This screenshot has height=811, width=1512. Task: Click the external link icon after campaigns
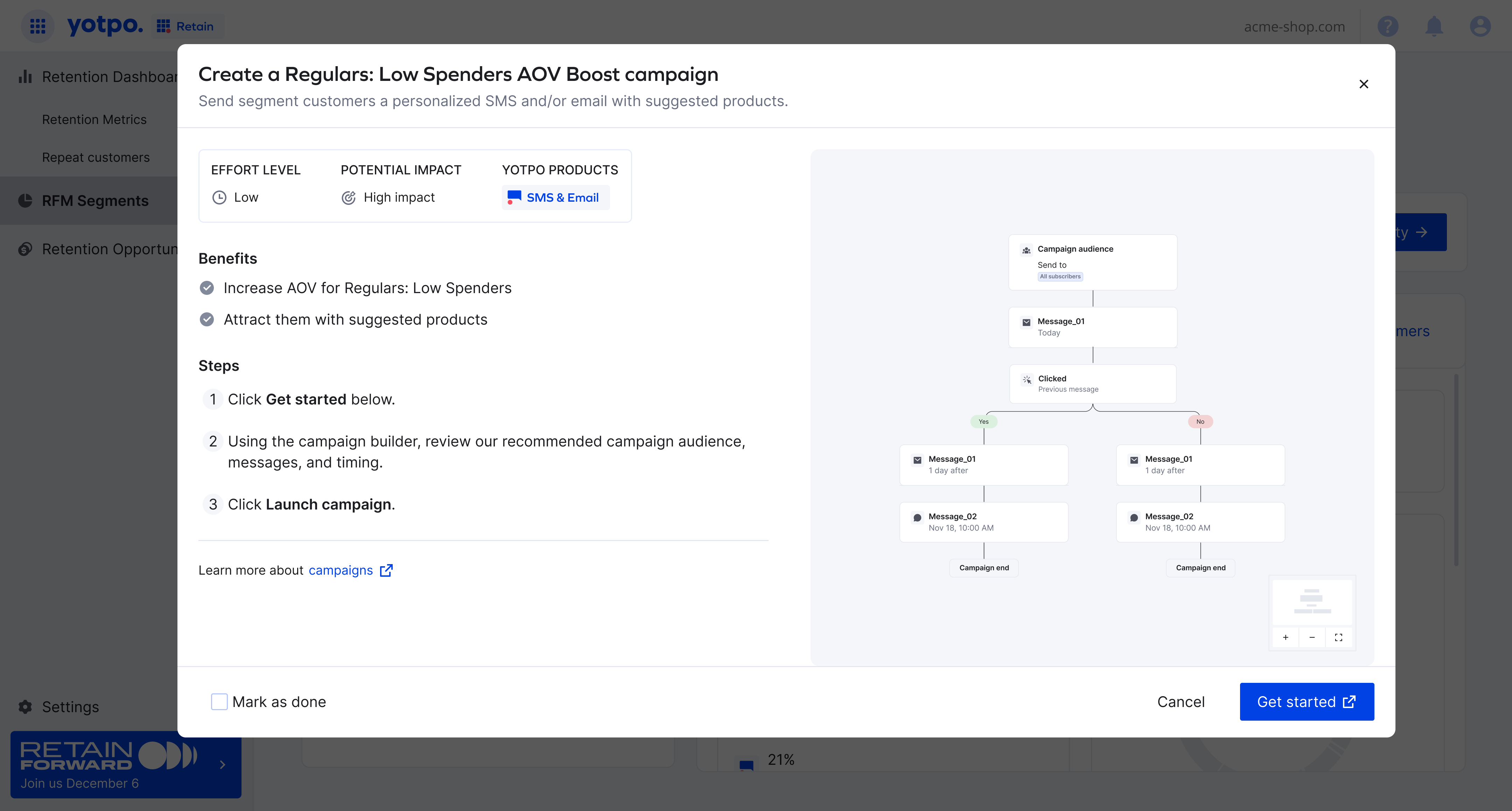[x=386, y=570]
